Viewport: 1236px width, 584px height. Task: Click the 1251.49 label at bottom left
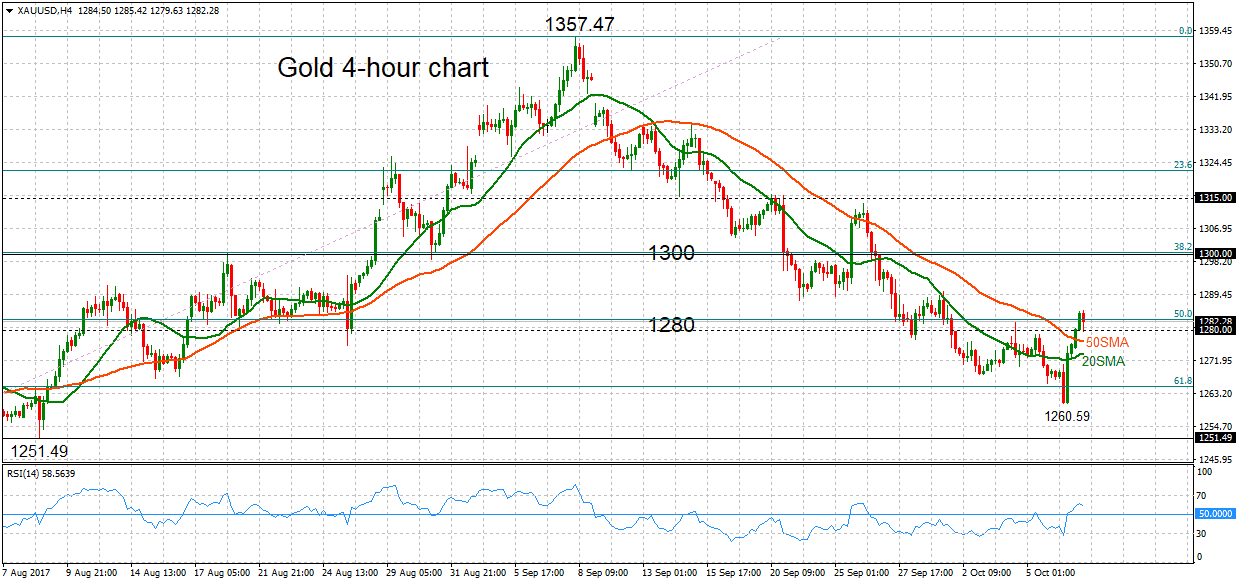[x=37, y=451]
